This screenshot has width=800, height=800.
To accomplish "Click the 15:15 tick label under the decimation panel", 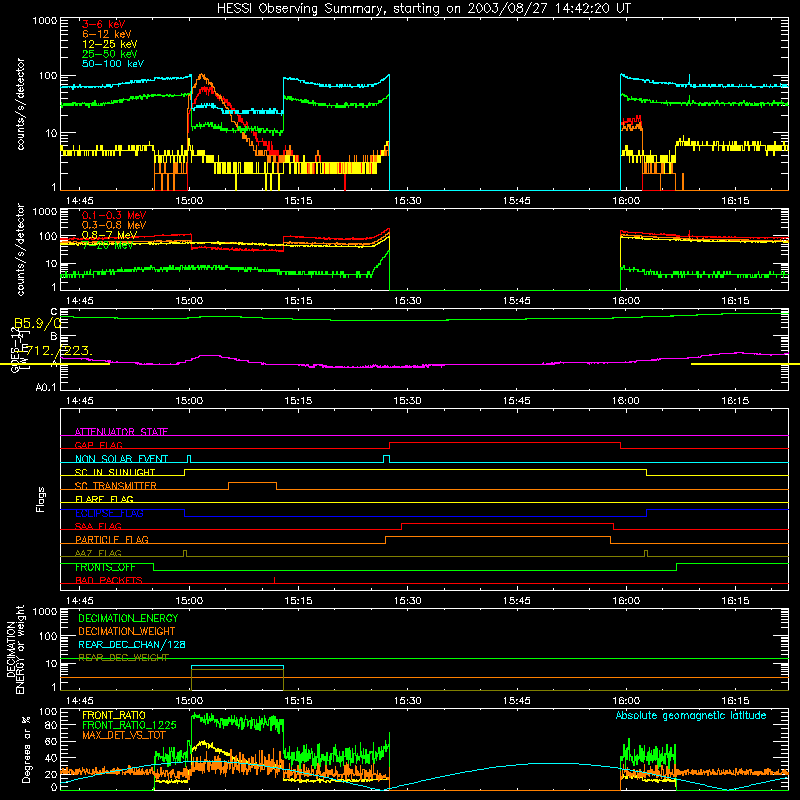I will point(298,701).
